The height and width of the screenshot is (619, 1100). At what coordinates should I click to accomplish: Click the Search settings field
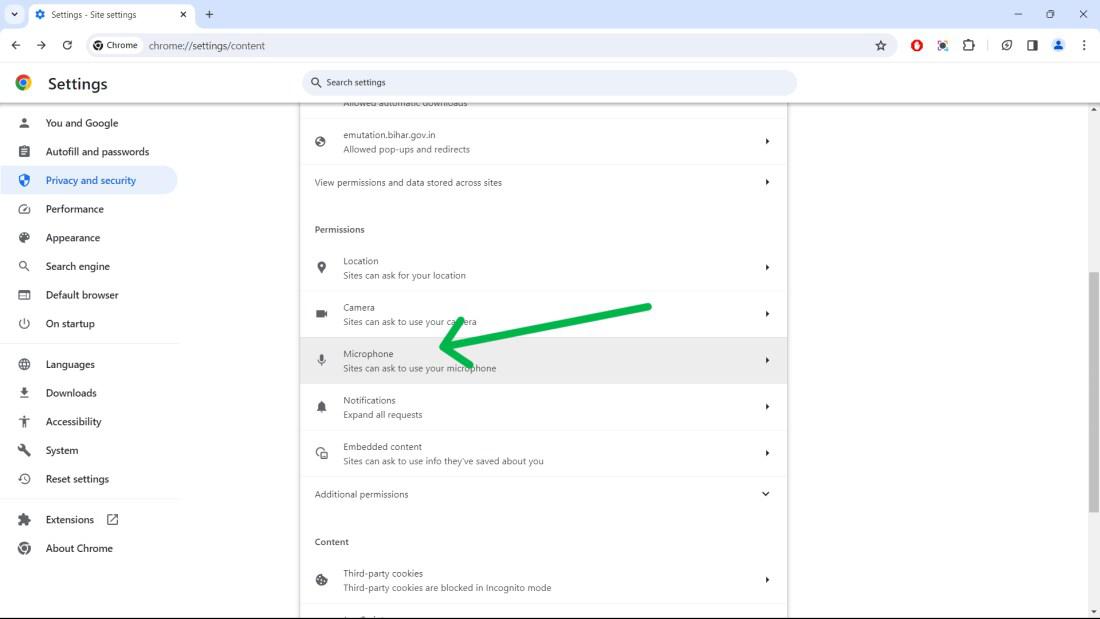point(549,82)
